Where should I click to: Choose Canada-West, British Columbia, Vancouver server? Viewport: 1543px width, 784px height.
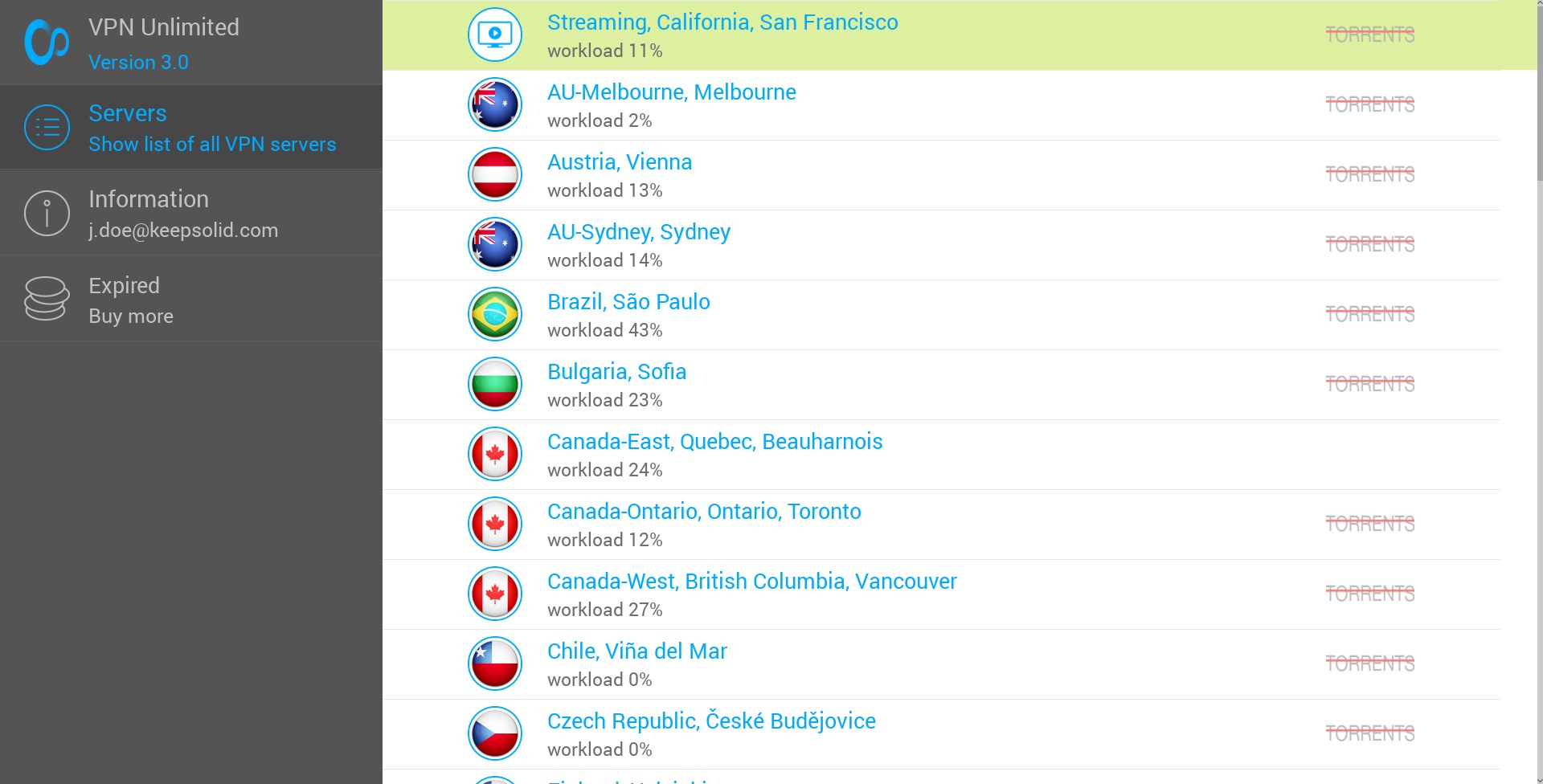pyautogui.click(x=751, y=582)
